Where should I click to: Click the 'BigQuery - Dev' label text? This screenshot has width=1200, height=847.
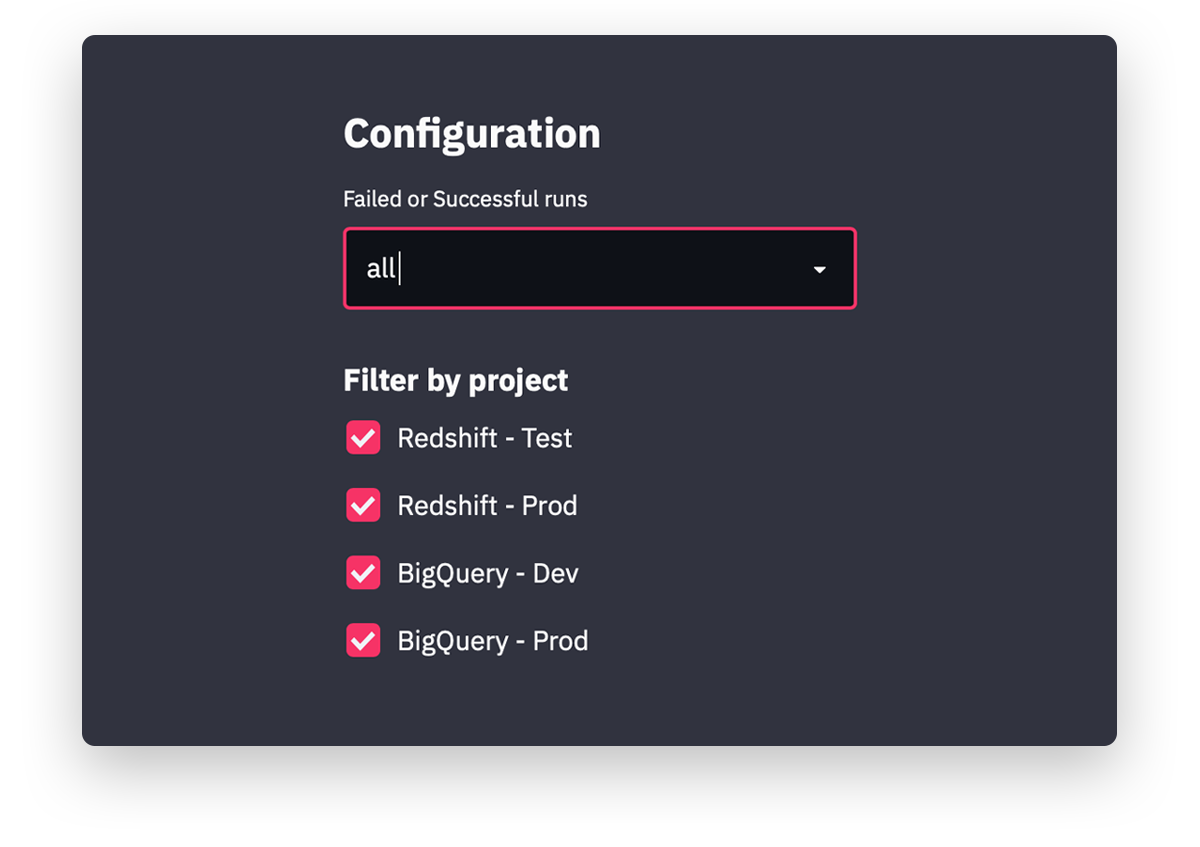pyautogui.click(x=488, y=573)
